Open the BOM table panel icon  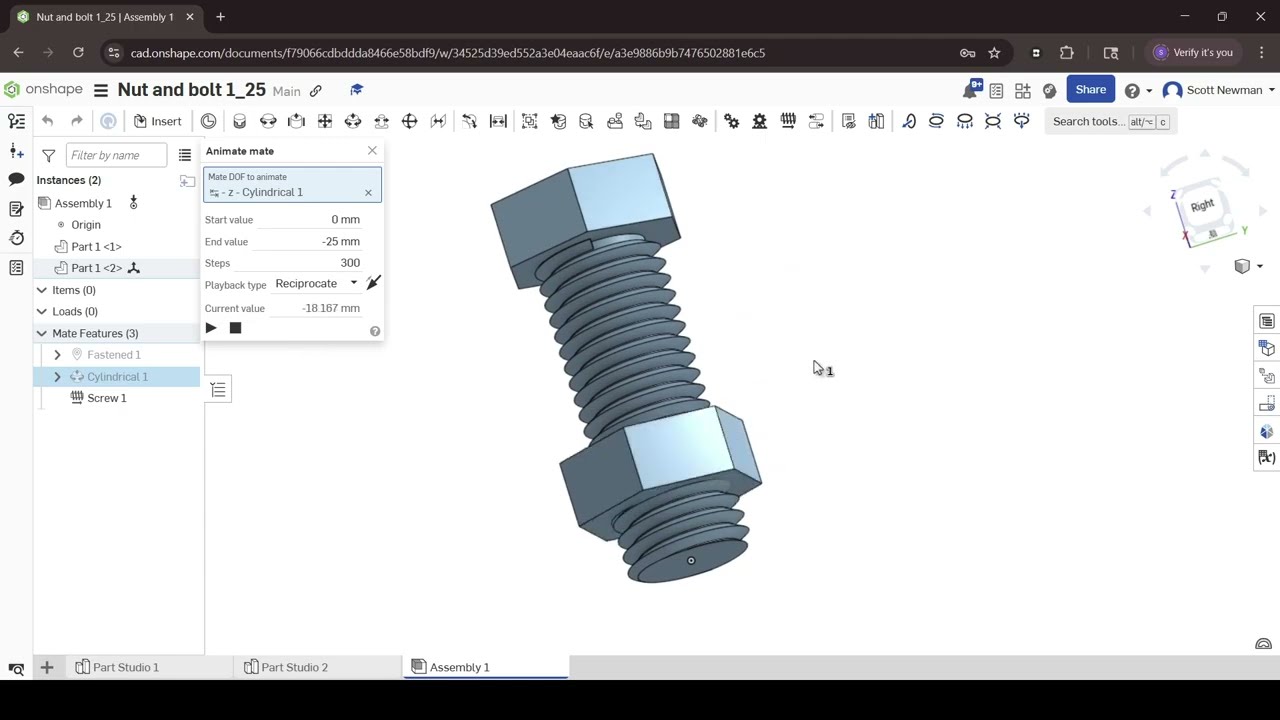coord(1267,321)
